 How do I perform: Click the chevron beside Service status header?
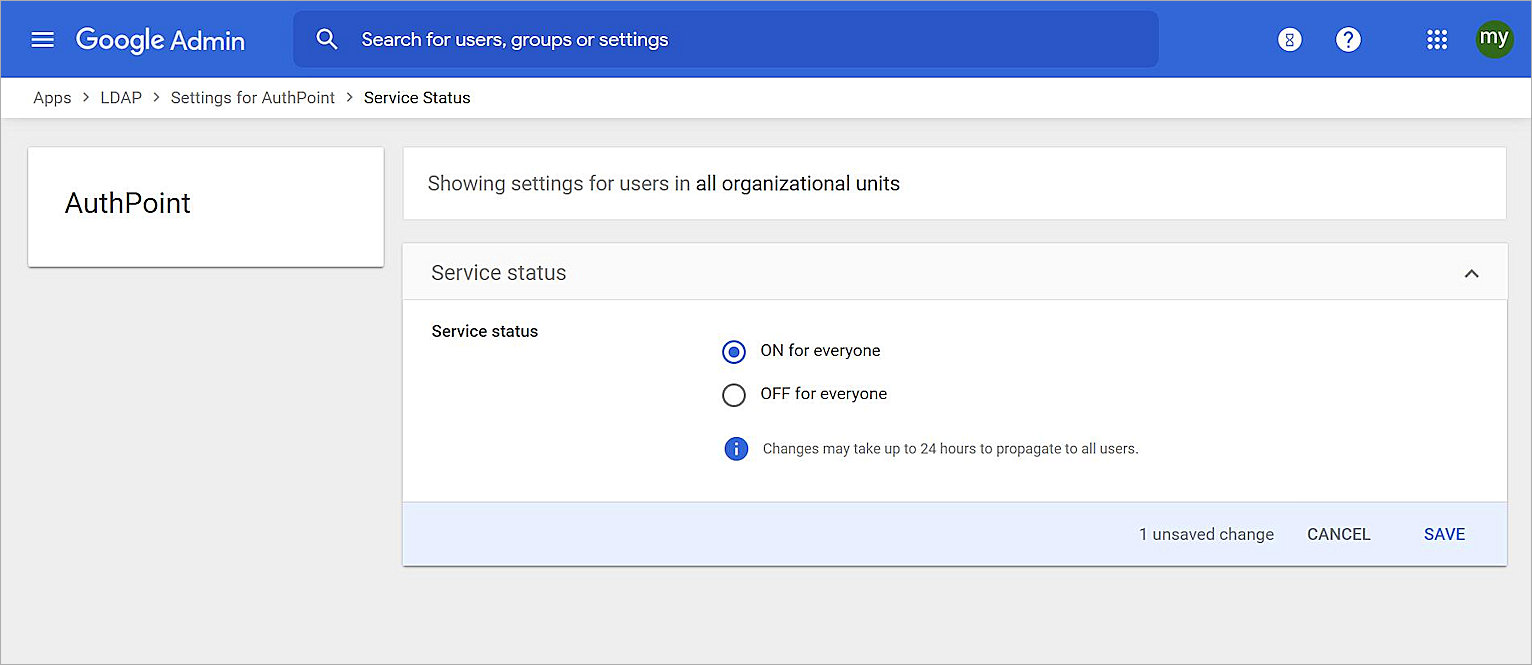coord(1471,272)
